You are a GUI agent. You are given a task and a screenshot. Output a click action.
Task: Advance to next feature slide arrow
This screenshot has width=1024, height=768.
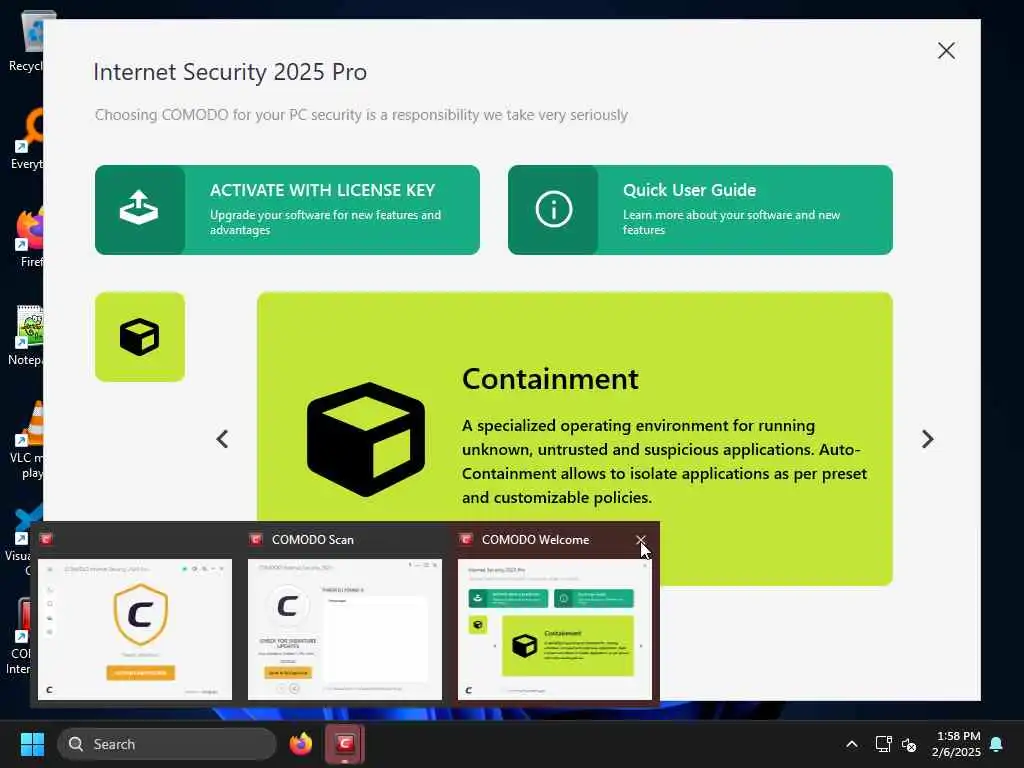coord(927,439)
